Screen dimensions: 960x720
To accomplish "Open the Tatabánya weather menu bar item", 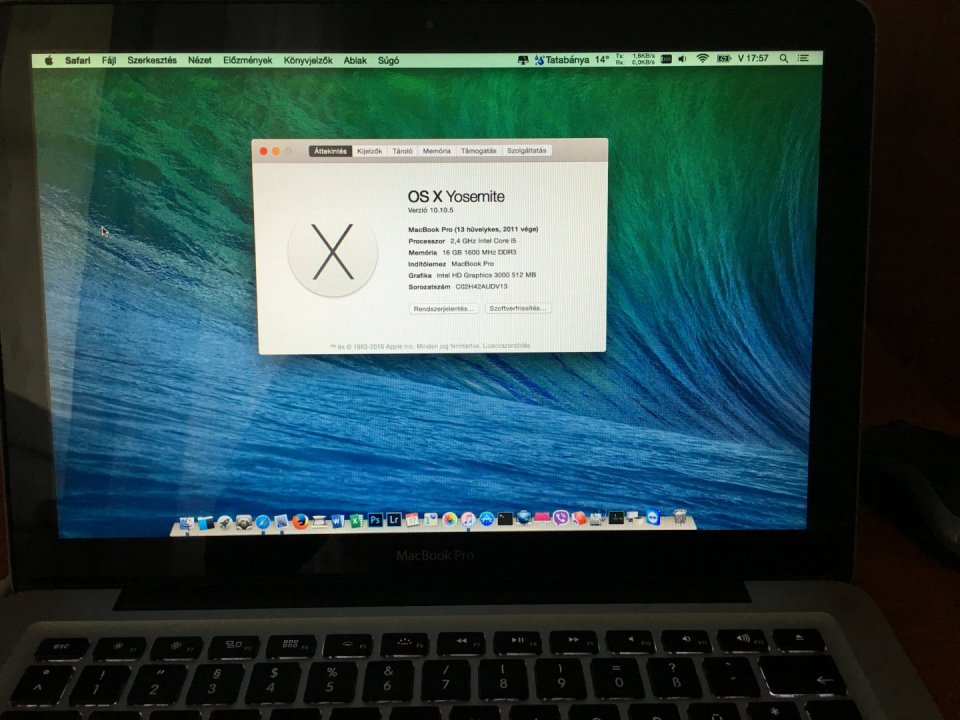I will pyautogui.click(x=572, y=59).
